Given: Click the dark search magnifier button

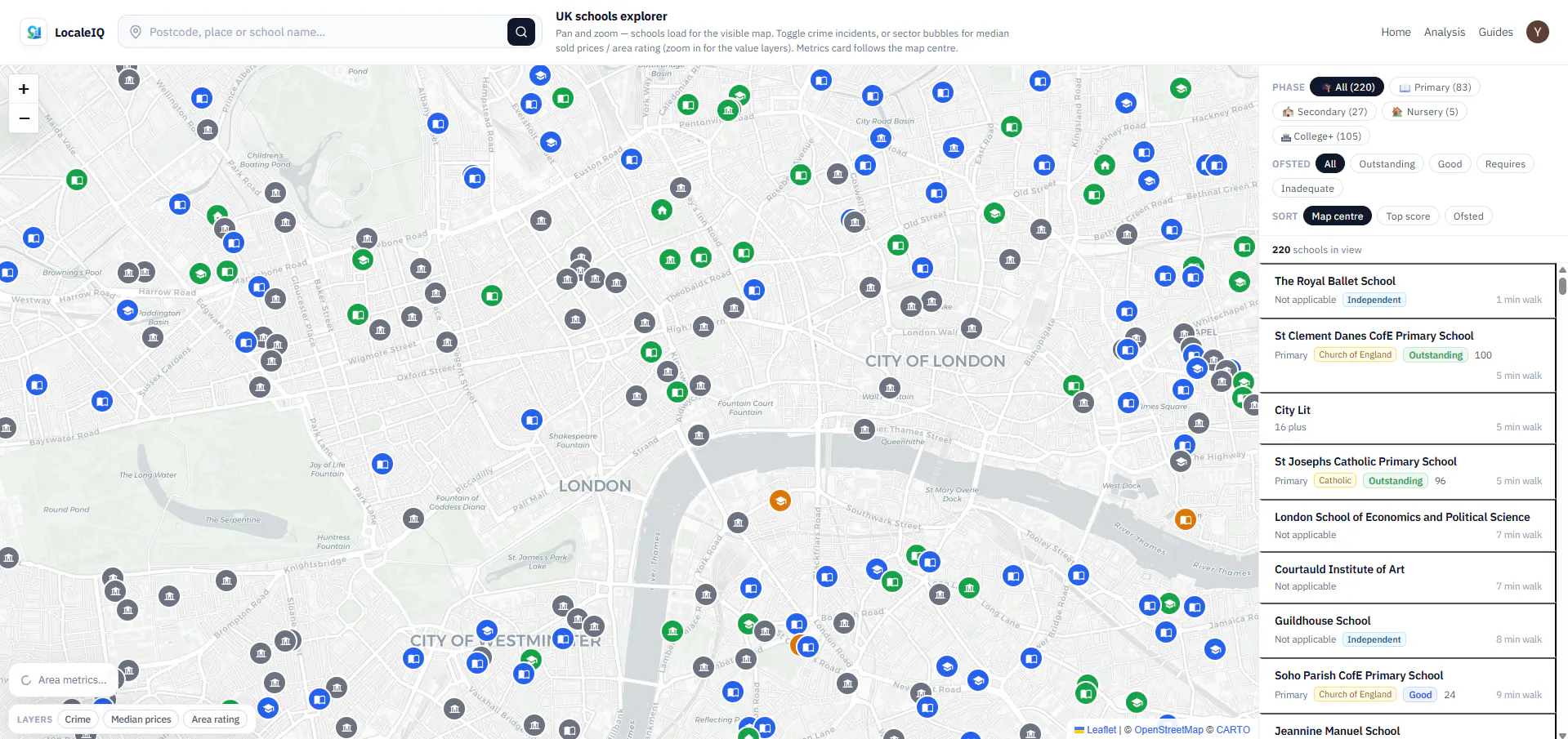Looking at the screenshot, I should [521, 32].
